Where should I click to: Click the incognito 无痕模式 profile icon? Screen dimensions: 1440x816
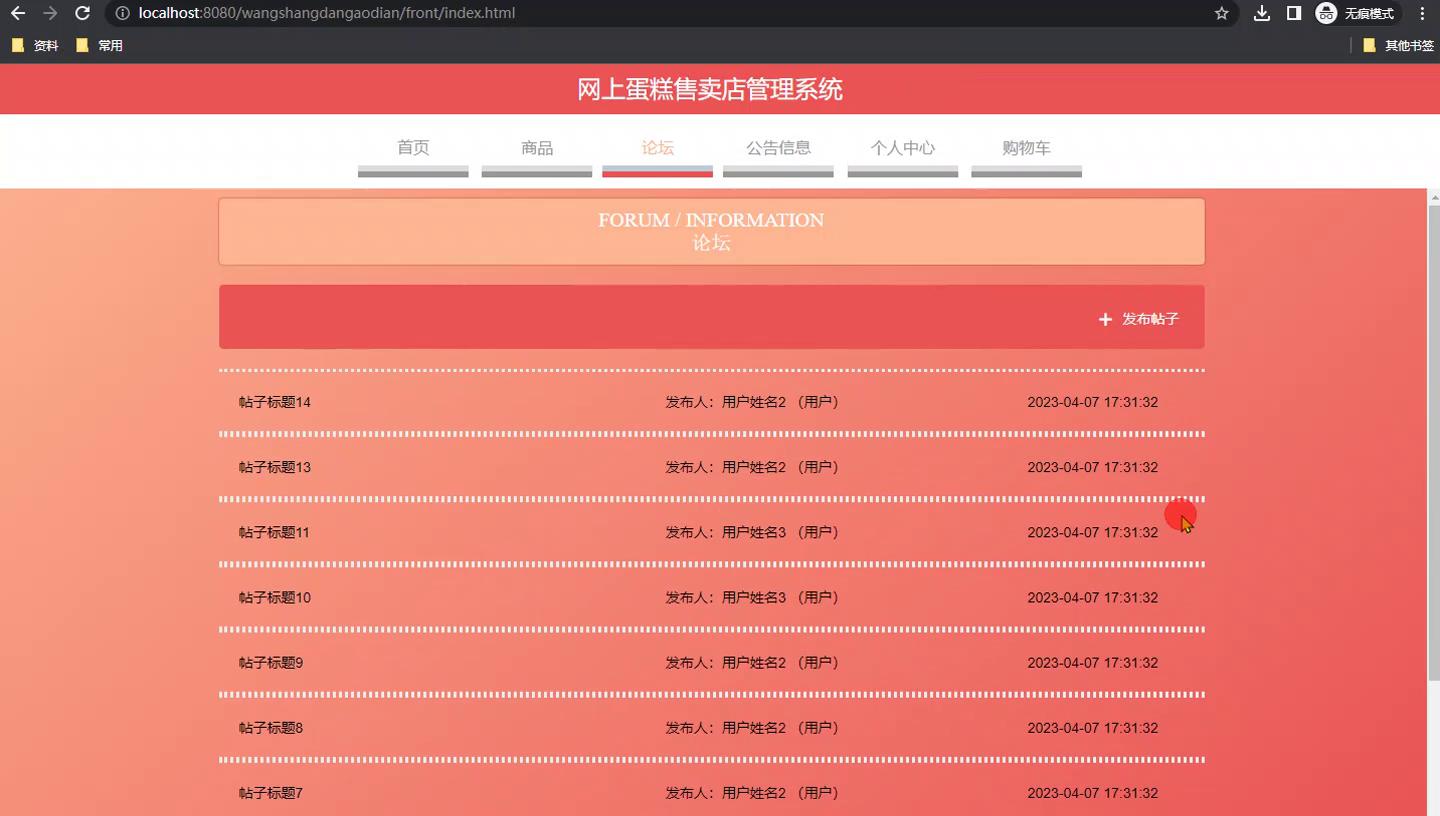click(x=1355, y=13)
